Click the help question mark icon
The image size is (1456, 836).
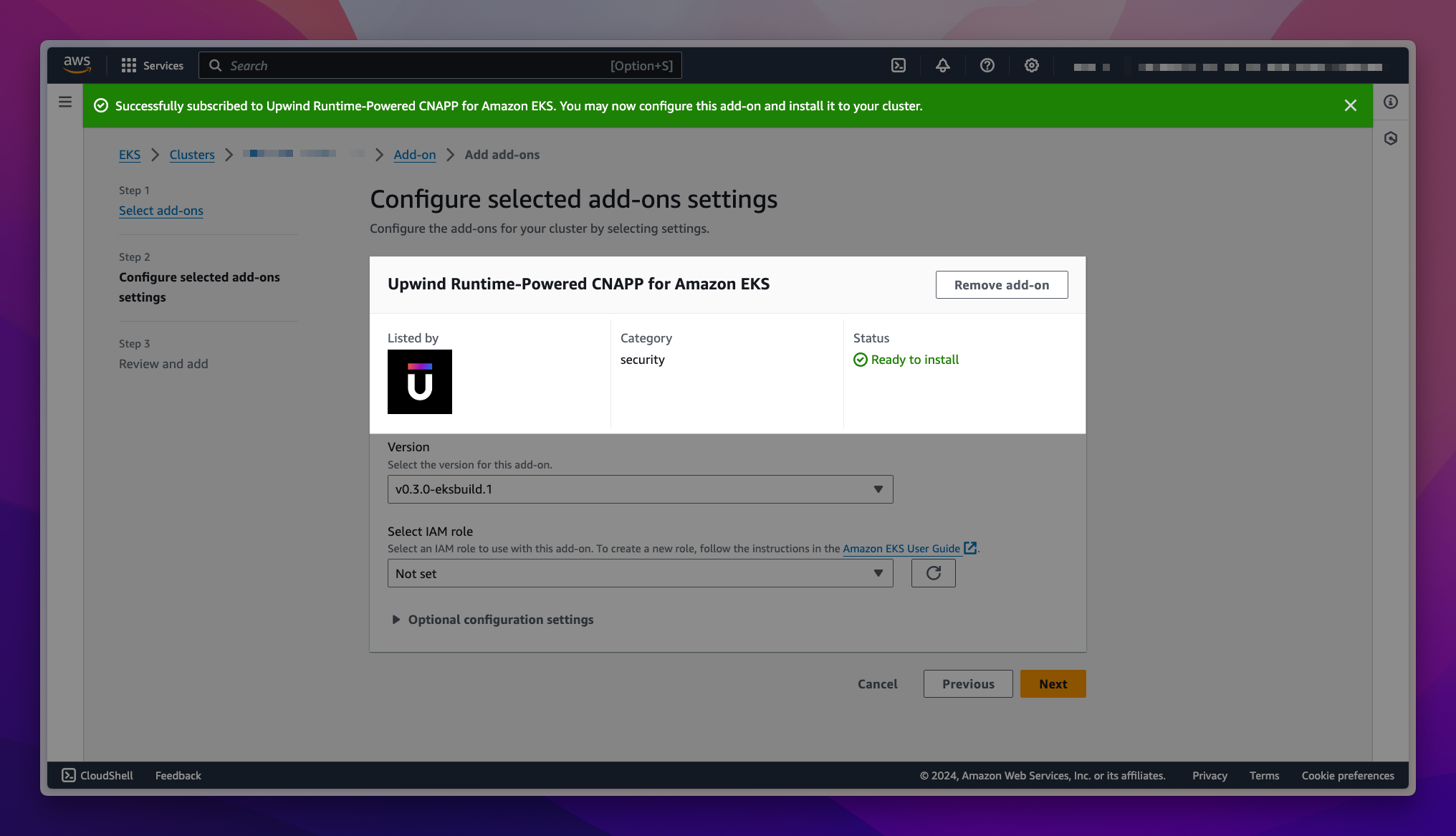click(x=987, y=65)
